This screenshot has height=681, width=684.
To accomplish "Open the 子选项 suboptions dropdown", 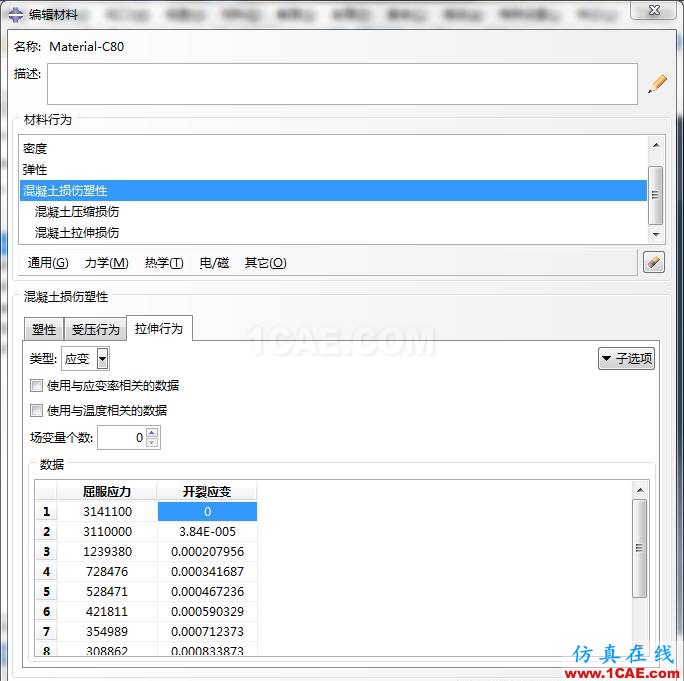I will (626, 359).
